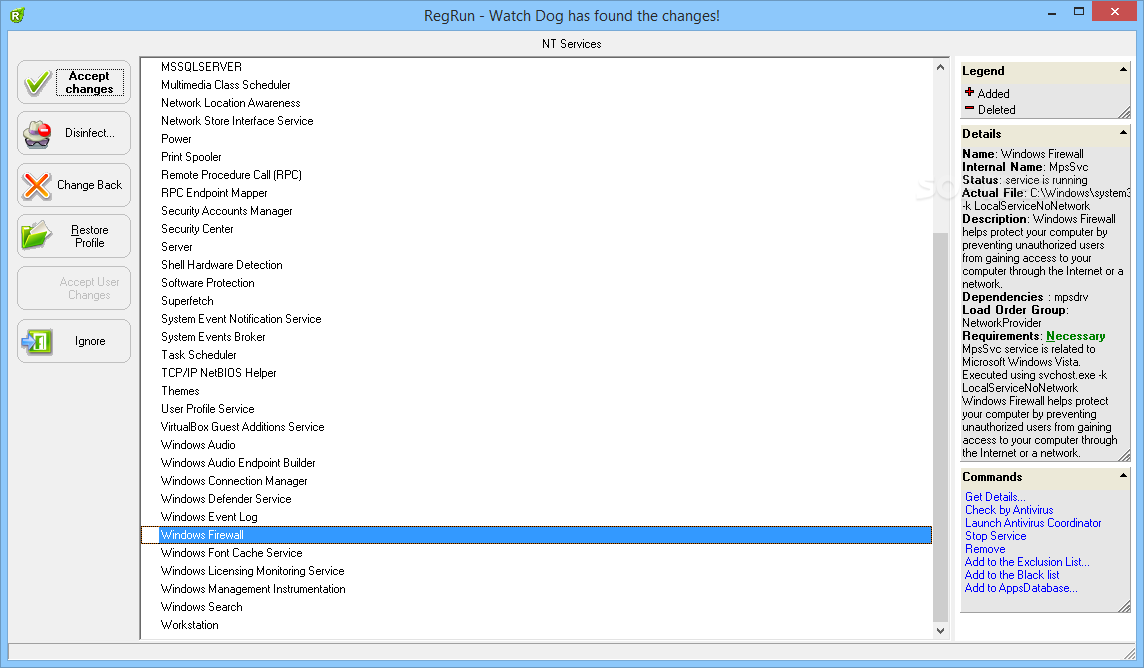Click the green checkmark Accept changes icon
Image resolution: width=1144 pixels, height=668 pixels.
click(x=37, y=82)
